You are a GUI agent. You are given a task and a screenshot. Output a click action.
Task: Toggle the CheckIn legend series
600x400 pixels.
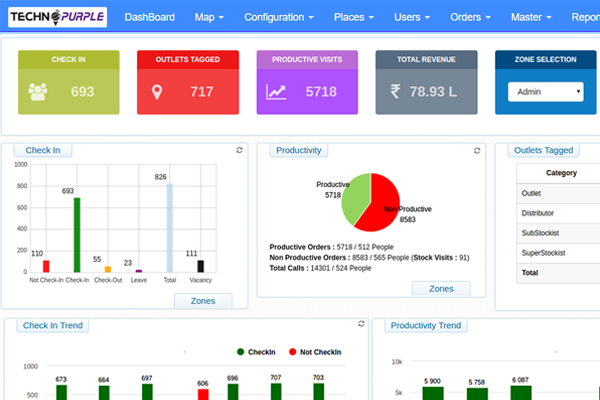[256, 352]
